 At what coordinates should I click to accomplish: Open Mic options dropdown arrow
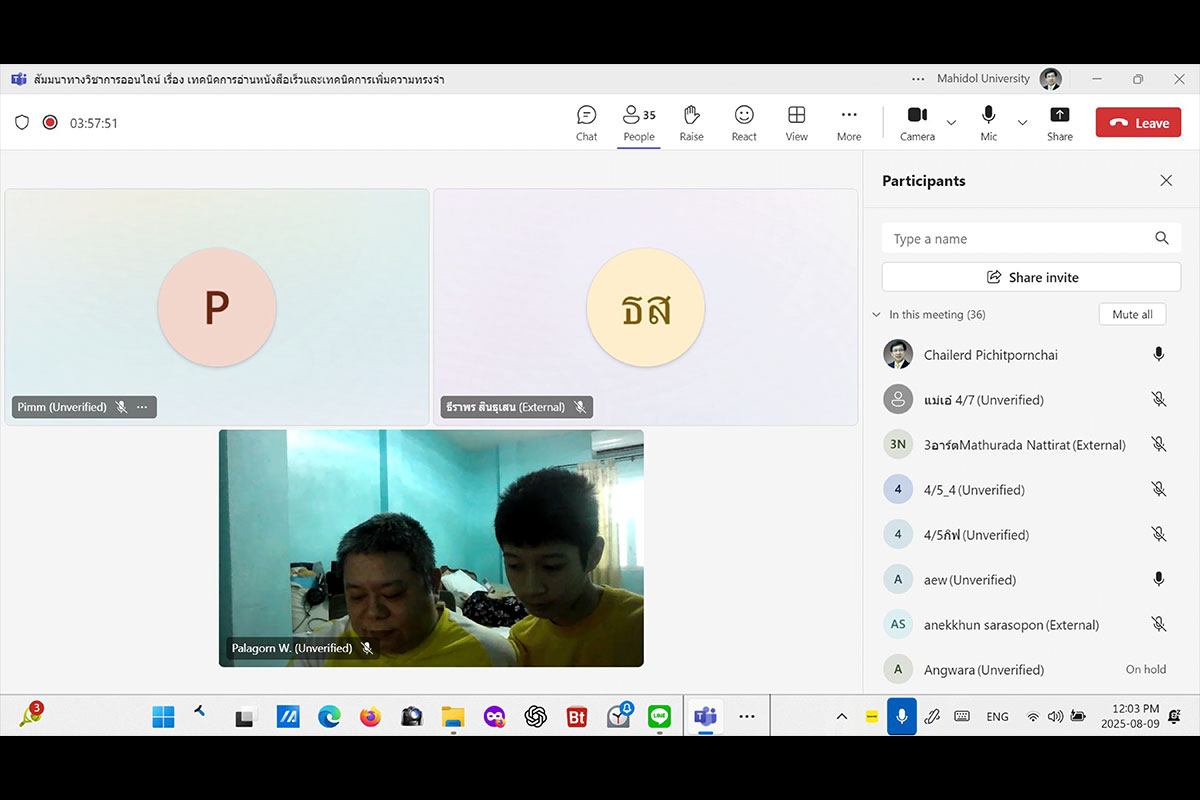click(x=1022, y=123)
